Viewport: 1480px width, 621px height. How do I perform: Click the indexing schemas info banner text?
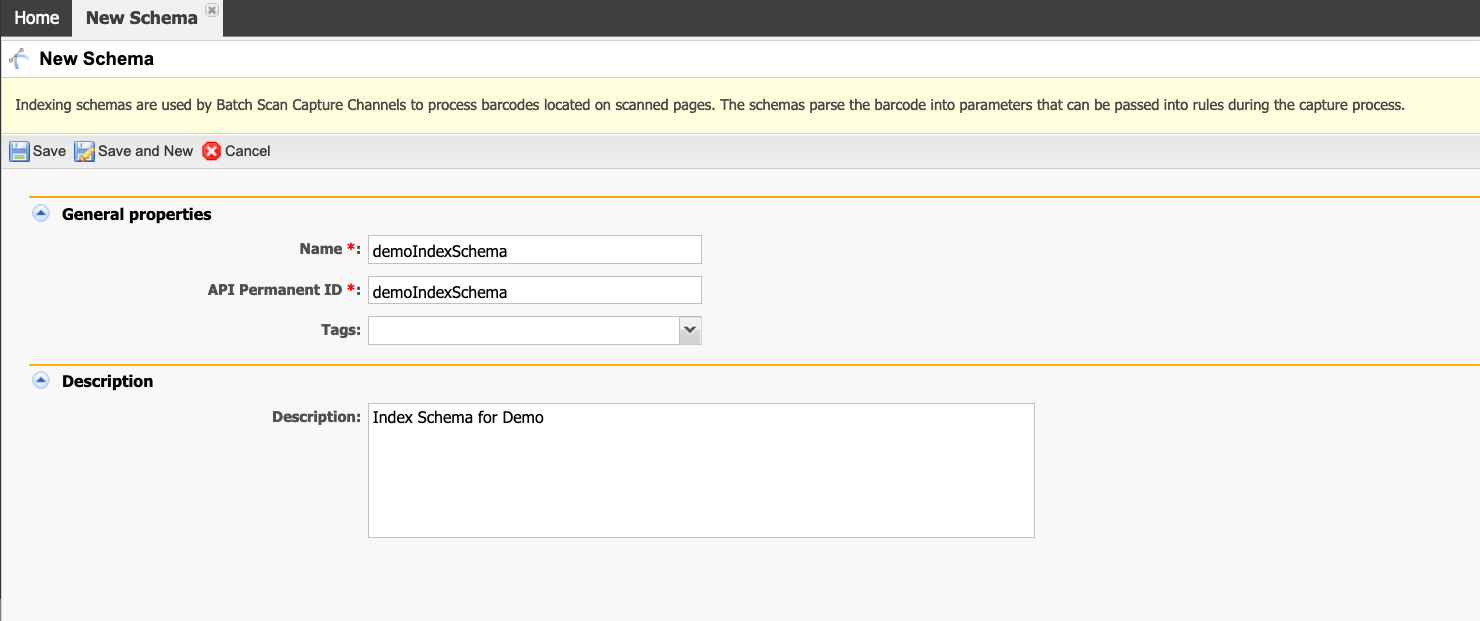point(711,105)
